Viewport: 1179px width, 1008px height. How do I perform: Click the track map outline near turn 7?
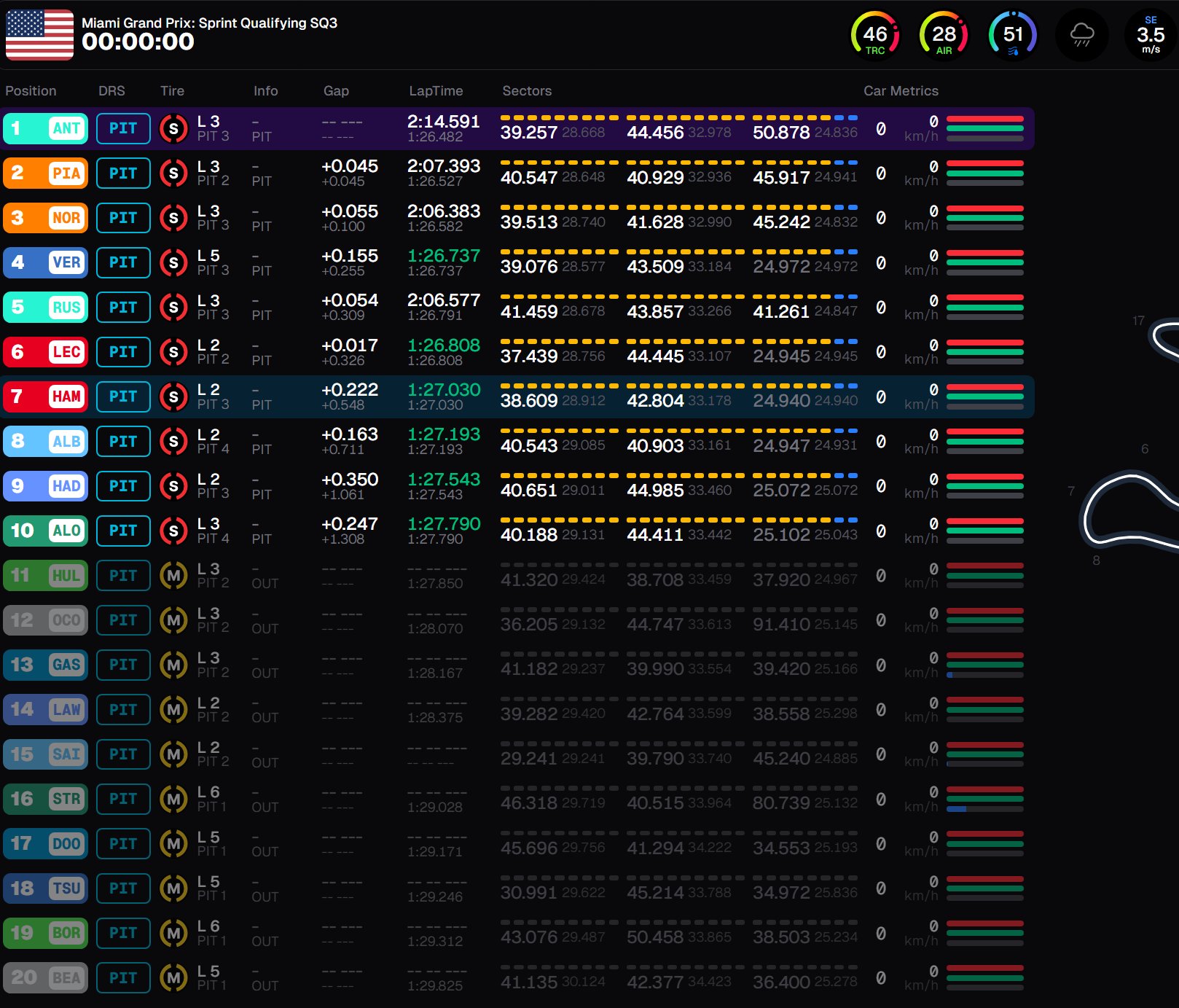(x=1129, y=508)
